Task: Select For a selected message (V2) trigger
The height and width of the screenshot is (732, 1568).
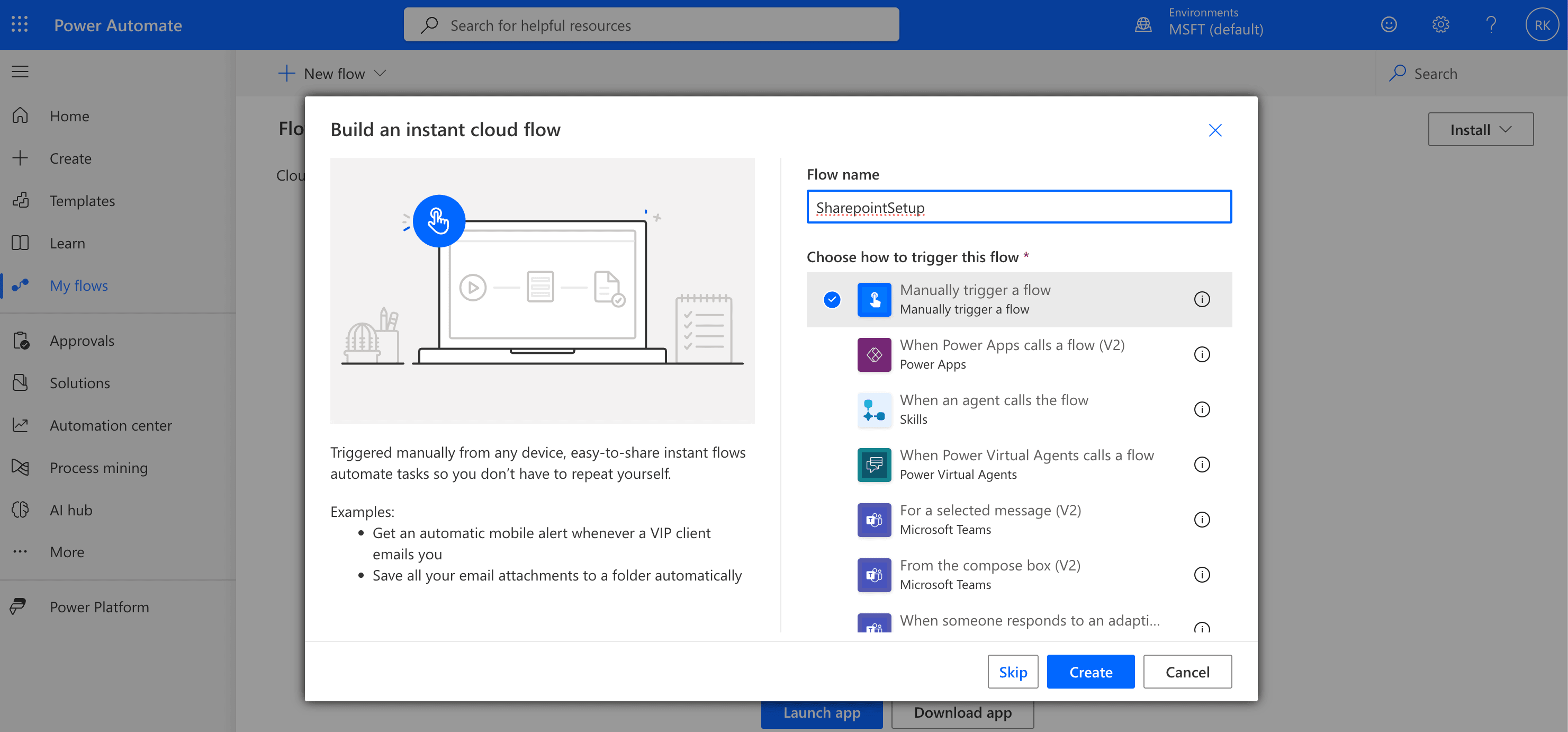Action: point(1019,520)
